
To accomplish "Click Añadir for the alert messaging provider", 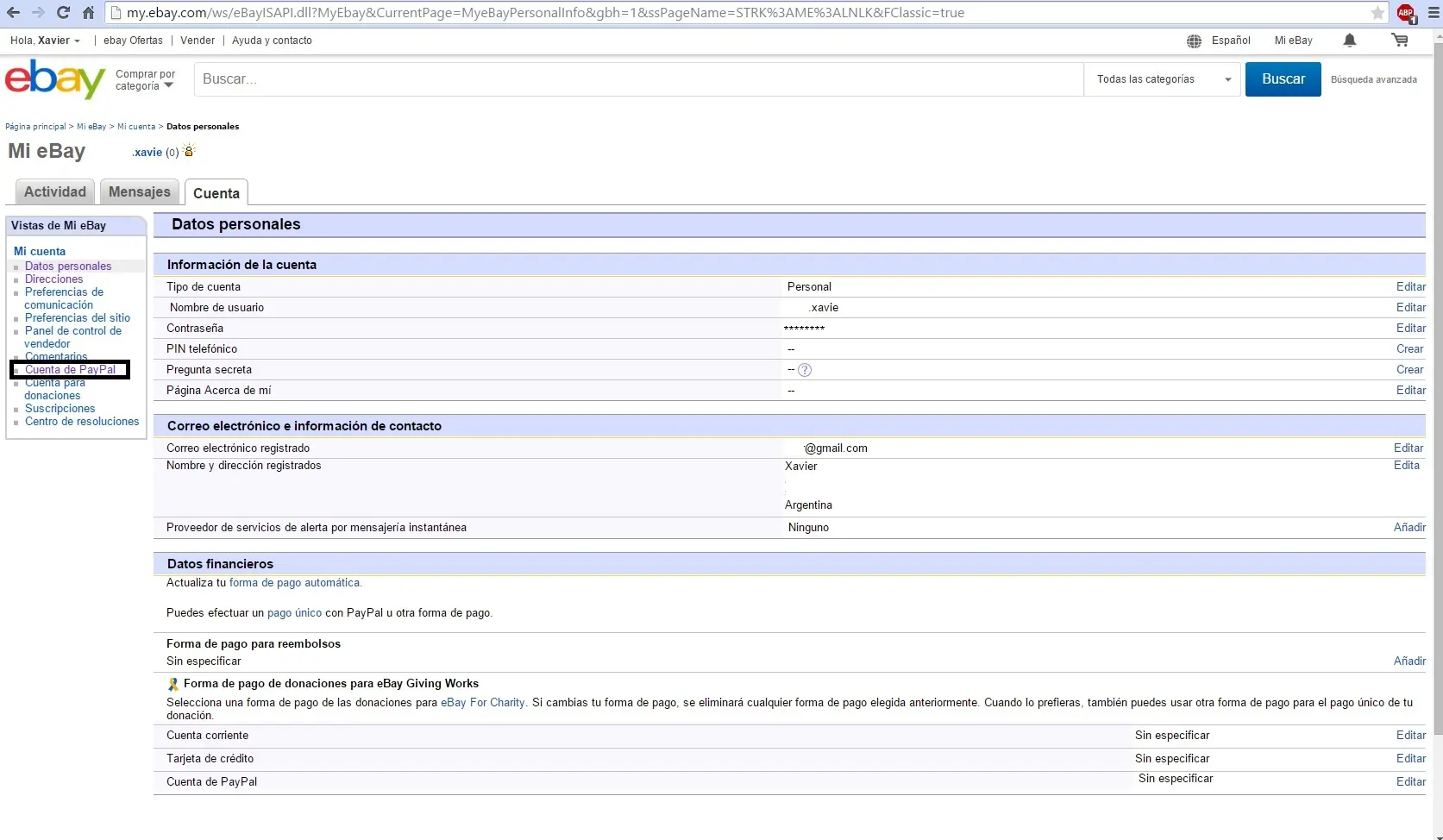I will [x=1410, y=528].
